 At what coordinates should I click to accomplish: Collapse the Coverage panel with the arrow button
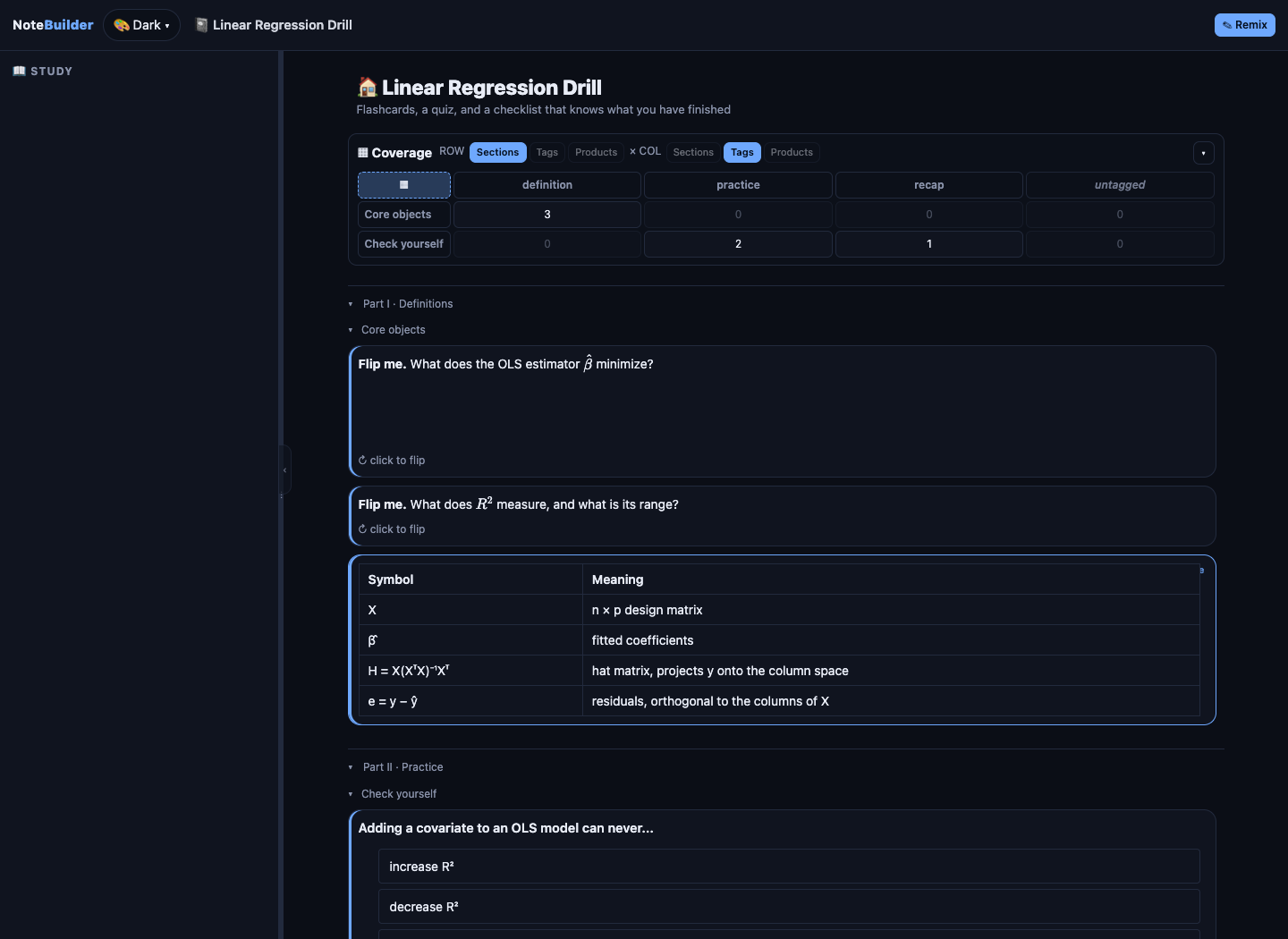1203,153
